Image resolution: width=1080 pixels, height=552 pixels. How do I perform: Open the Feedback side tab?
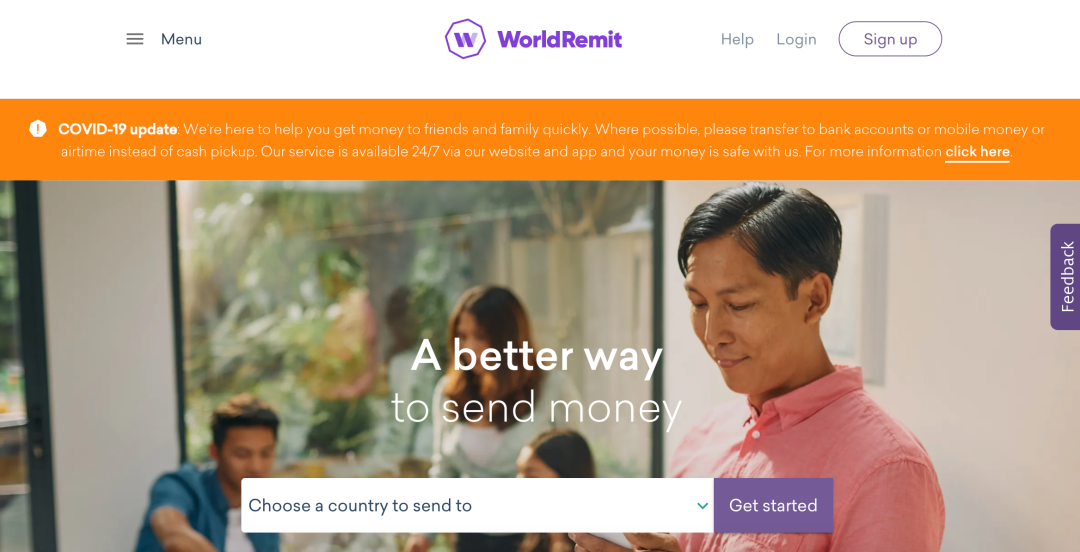pos(1066,276)
